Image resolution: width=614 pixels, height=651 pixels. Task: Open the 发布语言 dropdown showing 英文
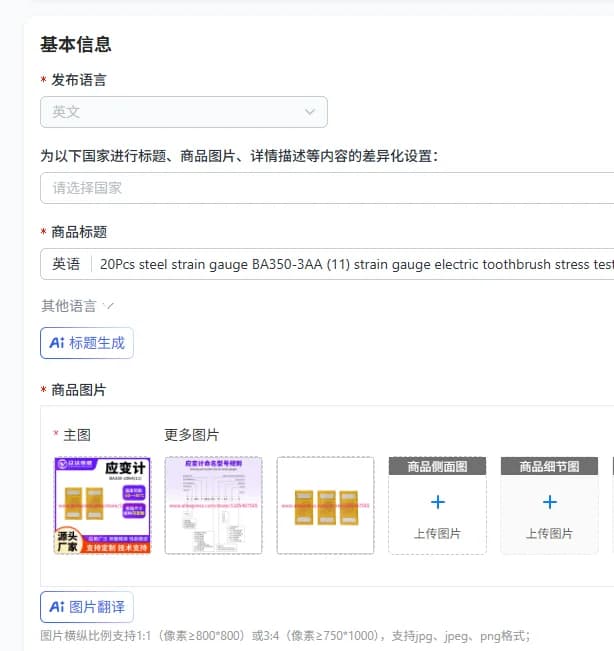[183, 112]
